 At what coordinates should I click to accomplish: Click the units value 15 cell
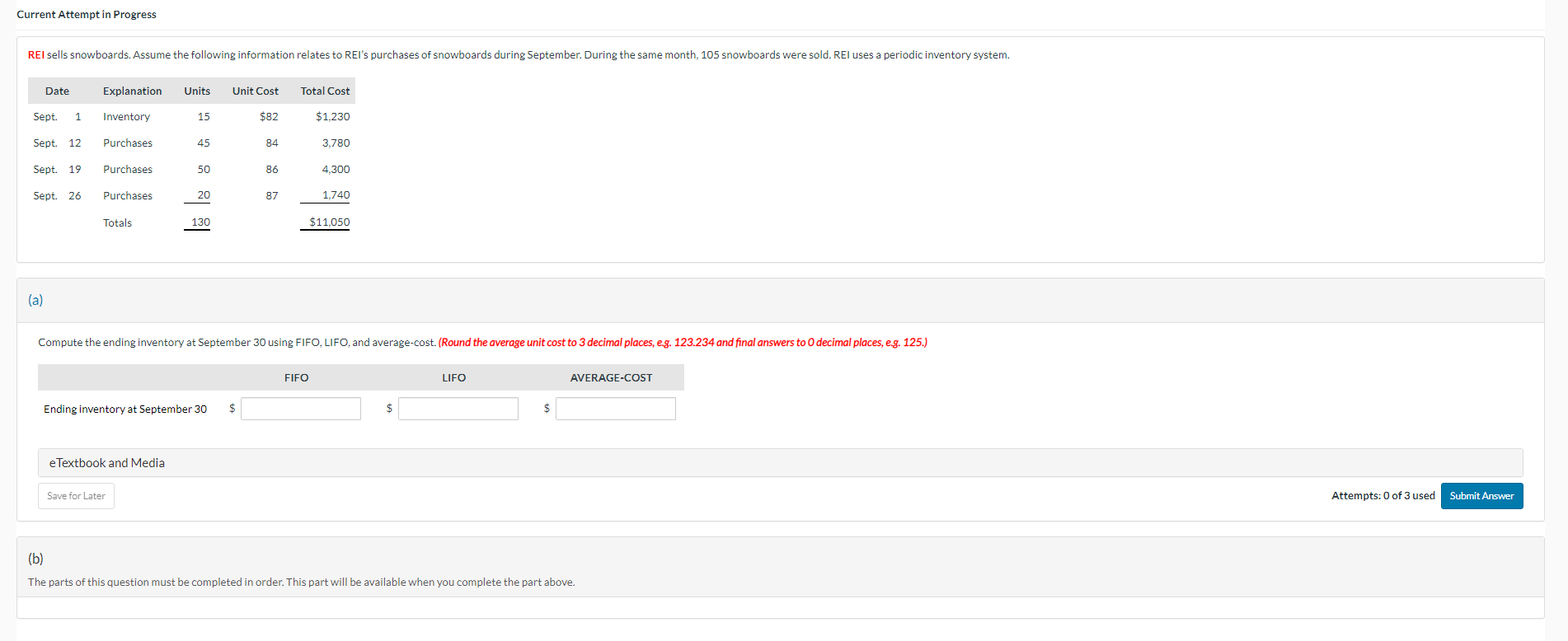coord(204,117)
